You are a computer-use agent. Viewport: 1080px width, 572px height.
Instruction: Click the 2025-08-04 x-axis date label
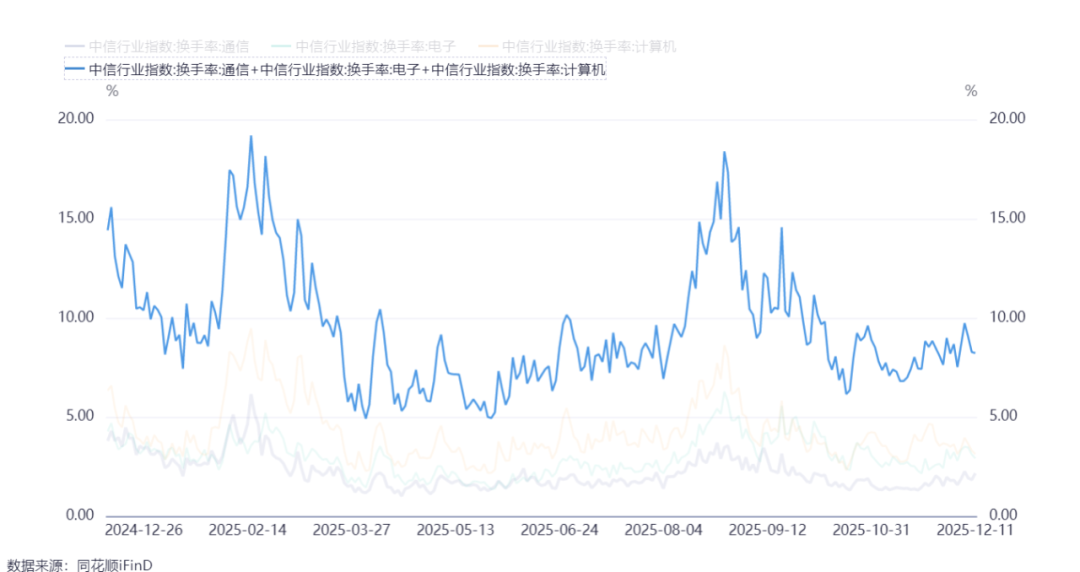664,530
